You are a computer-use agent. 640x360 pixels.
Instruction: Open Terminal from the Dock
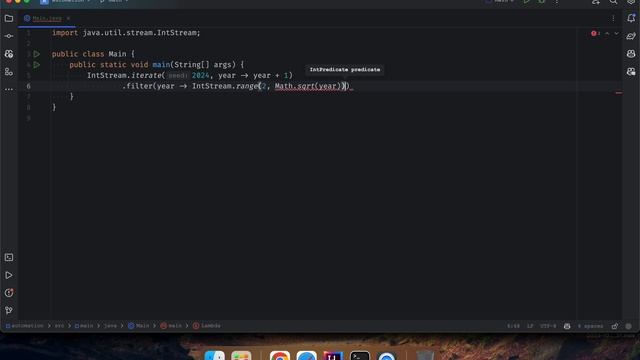[x=360, y=356]
